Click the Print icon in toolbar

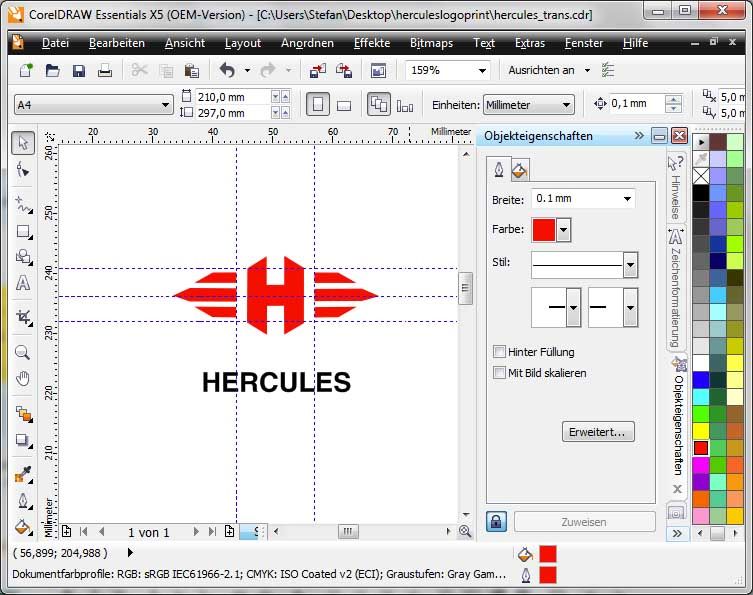tap(104, 71)
